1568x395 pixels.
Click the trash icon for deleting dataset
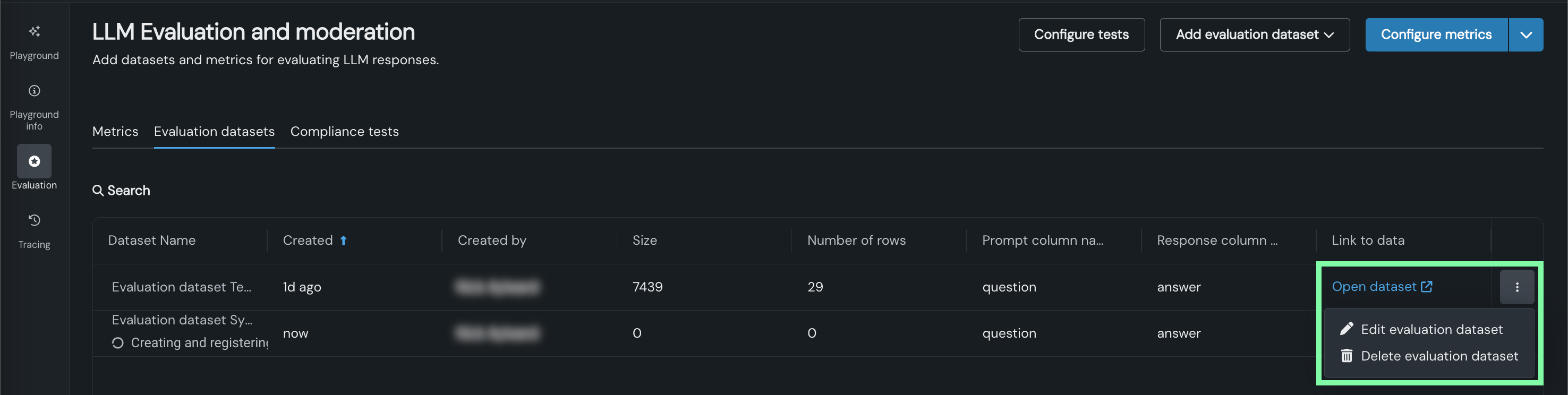tap(1347, 356)
